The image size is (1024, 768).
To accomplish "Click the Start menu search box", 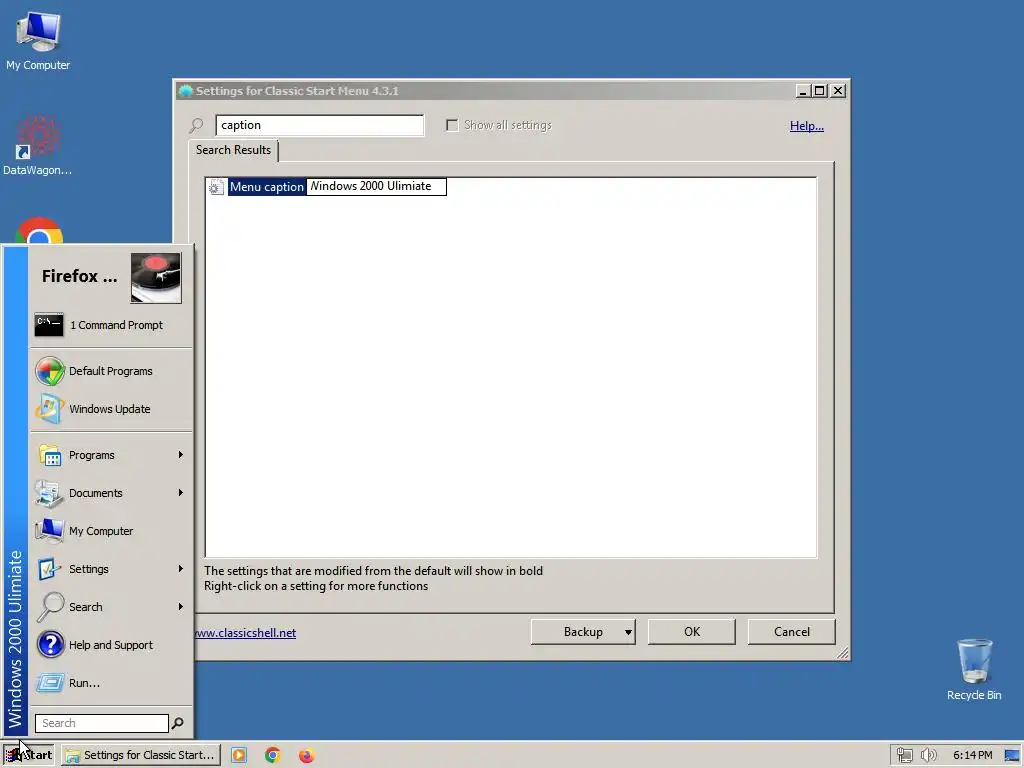I will point(101,723).
